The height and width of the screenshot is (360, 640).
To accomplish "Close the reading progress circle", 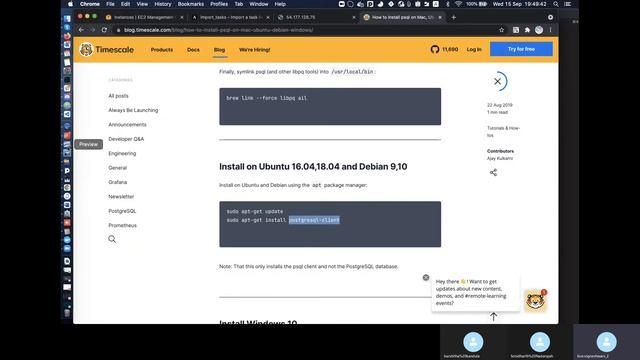I will coord(498,81).
